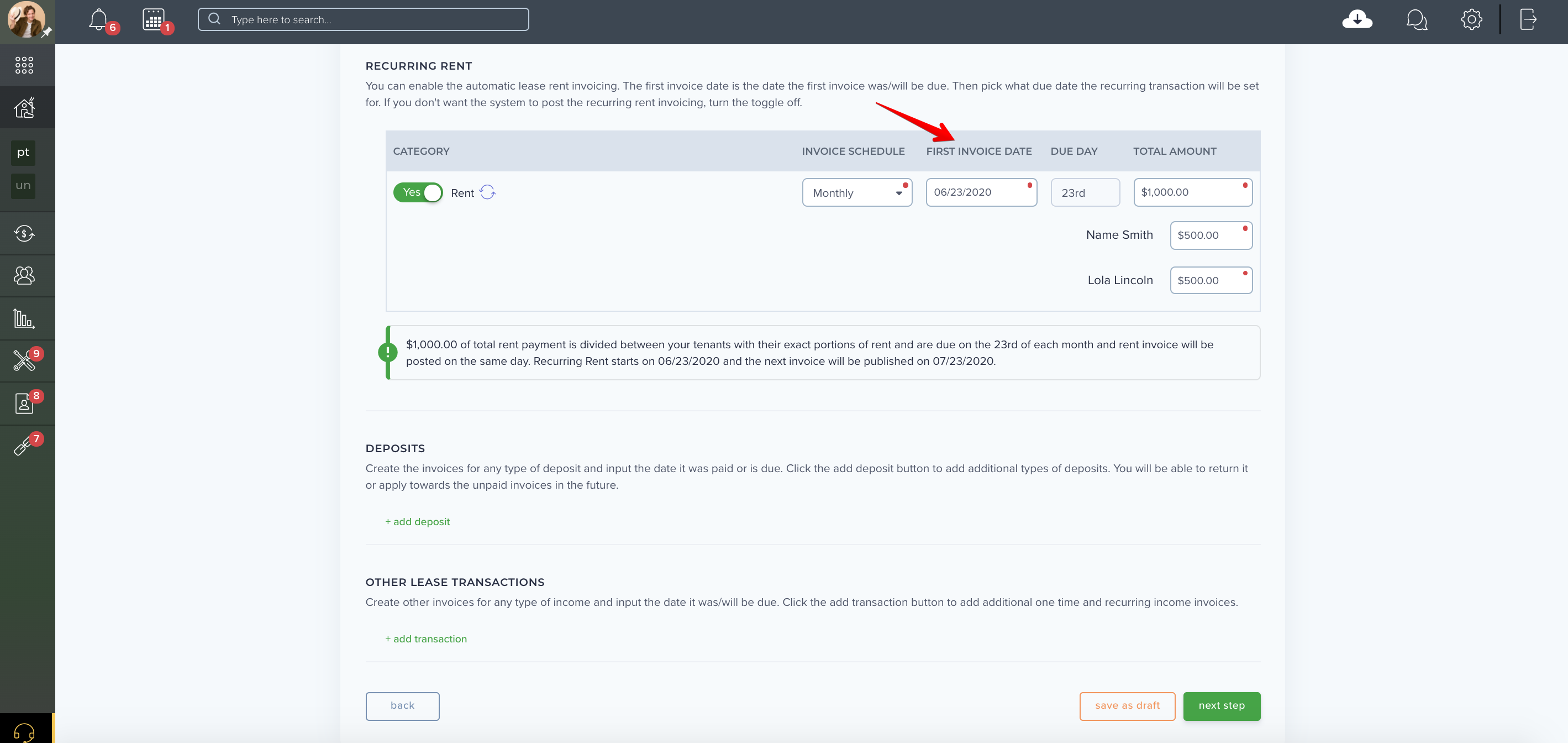
Task: Open the contacts icon with badge 8
Action: tap(24, 404)
